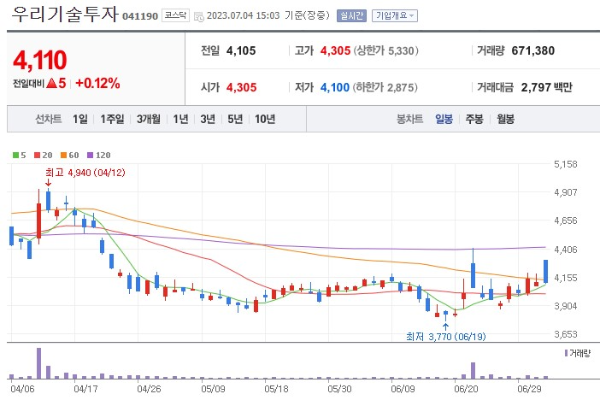The image size is (600, 409).
Task: Click the 거래대금 2,797 백만 value
Action: (x=546, y=87)
